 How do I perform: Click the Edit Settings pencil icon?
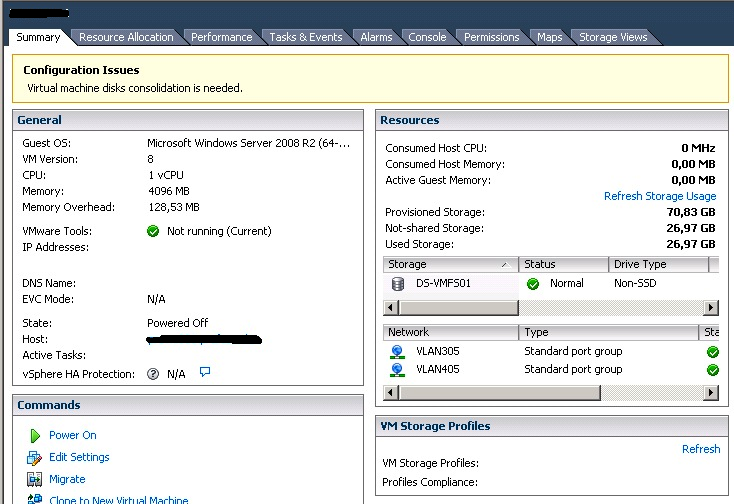[34, 458]
